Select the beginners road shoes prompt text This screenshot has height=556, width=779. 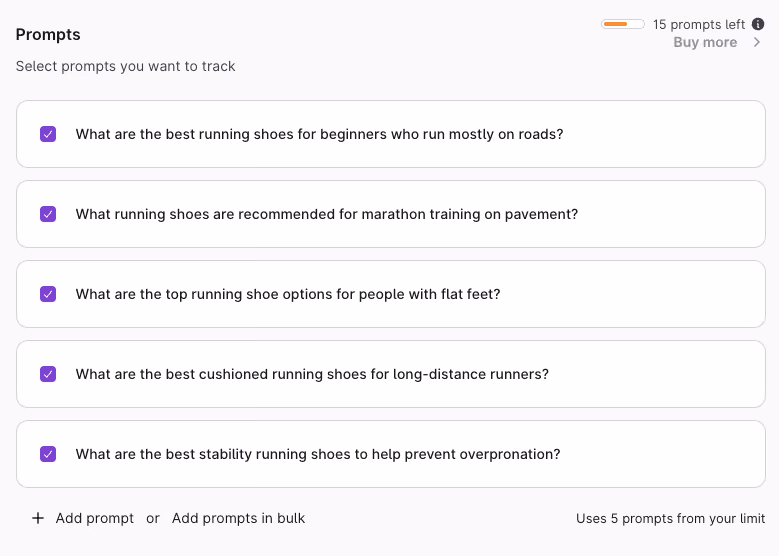point(319,134)
